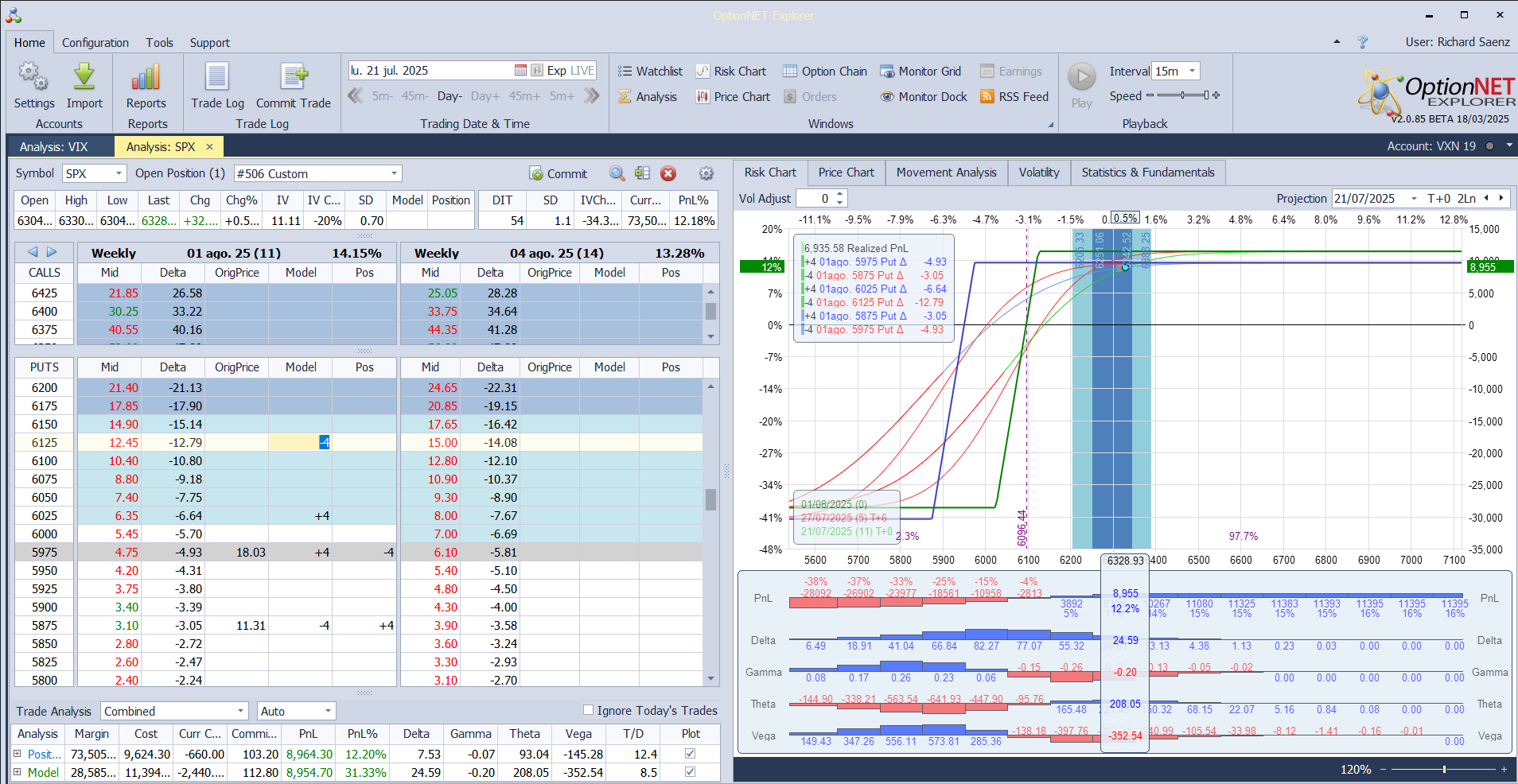Jump forward with the double right arrow
Viewport: 1518px width, 784px height.
591,96
